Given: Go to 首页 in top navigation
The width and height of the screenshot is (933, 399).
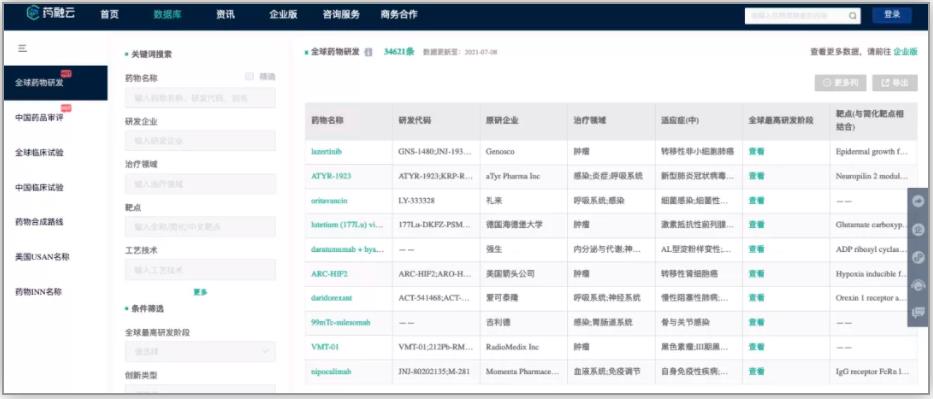Looking at the screenshot, I should (x=109, y=15).
